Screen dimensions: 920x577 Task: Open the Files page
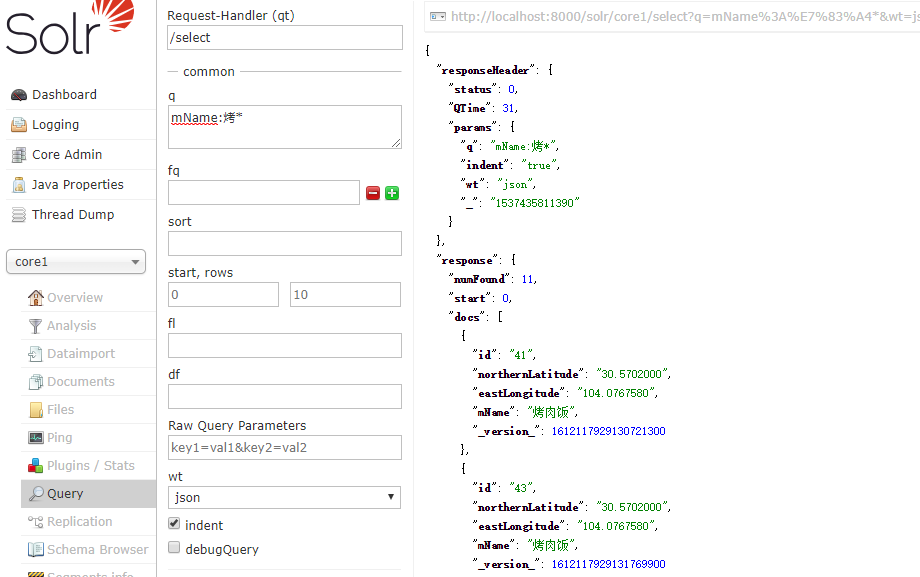click(x=60, y=410)
